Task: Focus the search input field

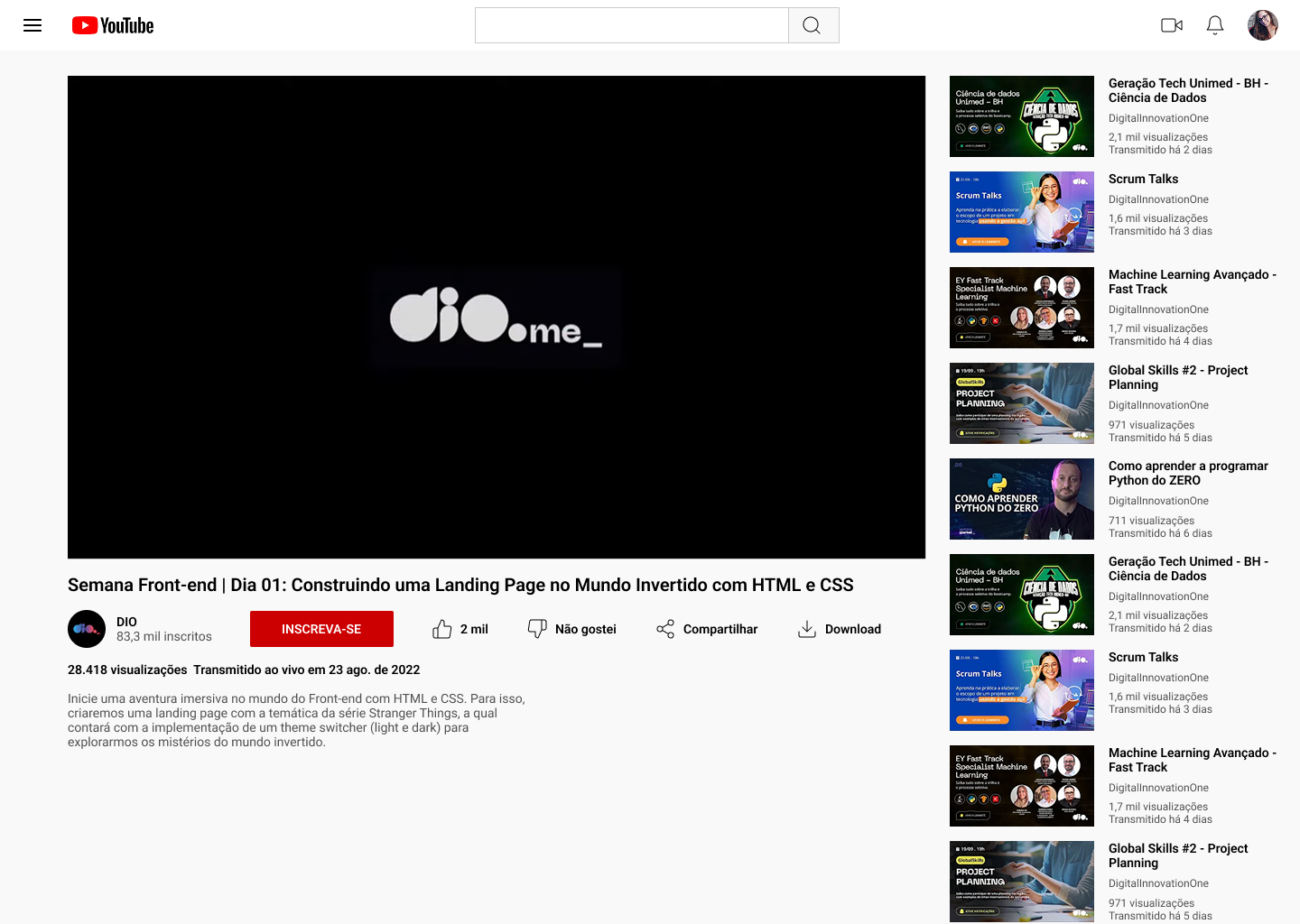Action: pyautogui.click(x=632, y=25)
